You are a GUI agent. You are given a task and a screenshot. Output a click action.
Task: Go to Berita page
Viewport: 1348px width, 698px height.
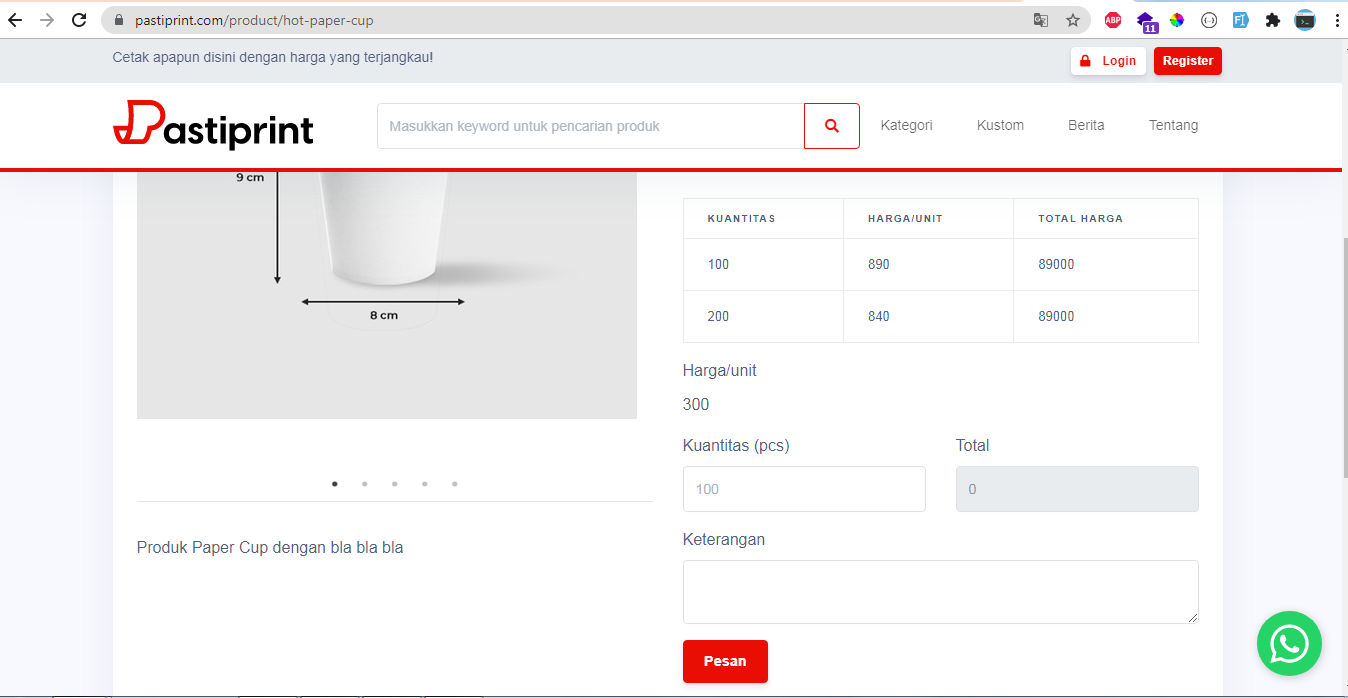[1086, 125]
